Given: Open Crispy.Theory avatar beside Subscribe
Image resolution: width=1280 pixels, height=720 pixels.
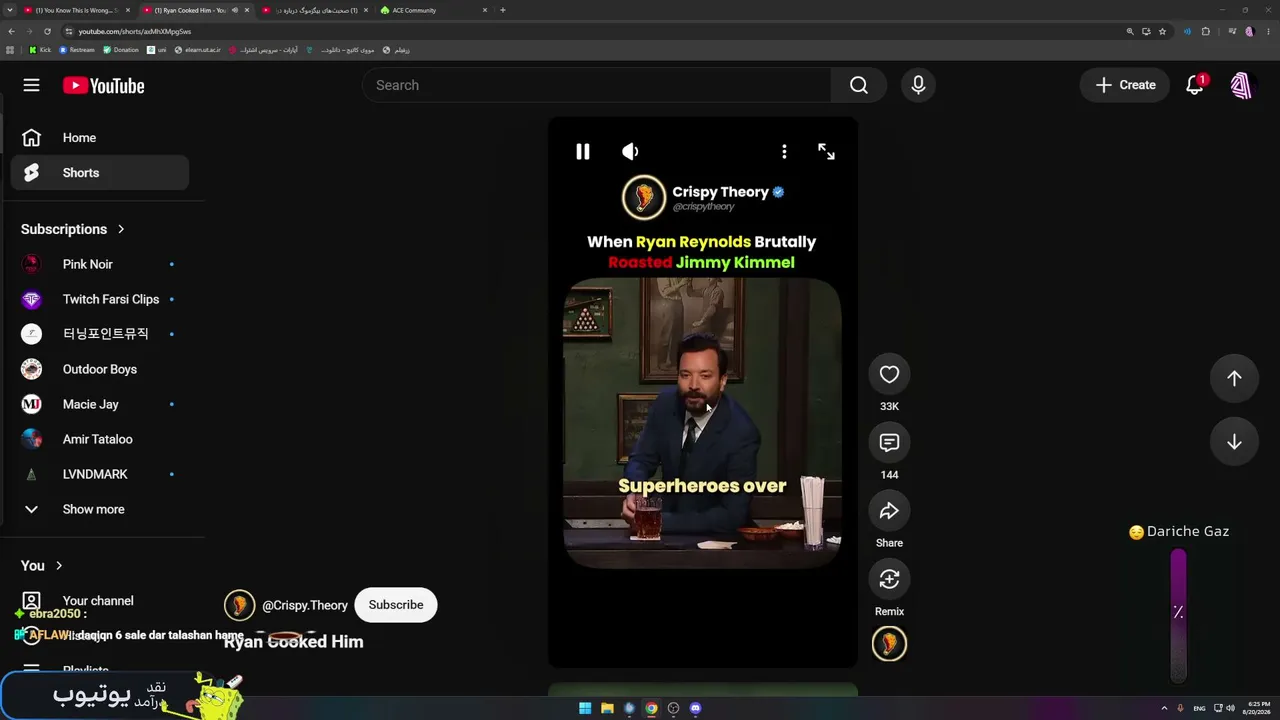Looking at the screenshot, I should (x=239, y=605).
